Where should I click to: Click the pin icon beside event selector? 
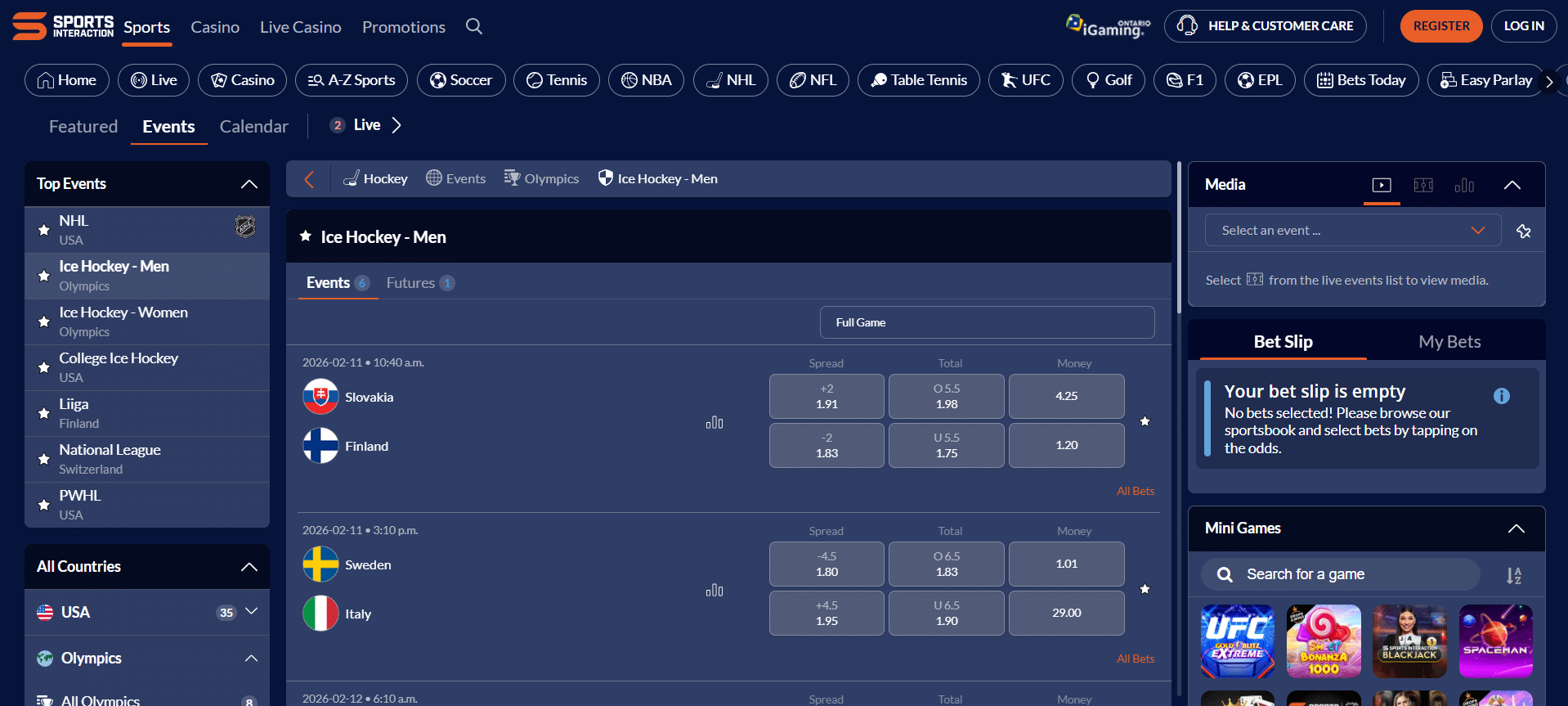tap(1524, 231)
